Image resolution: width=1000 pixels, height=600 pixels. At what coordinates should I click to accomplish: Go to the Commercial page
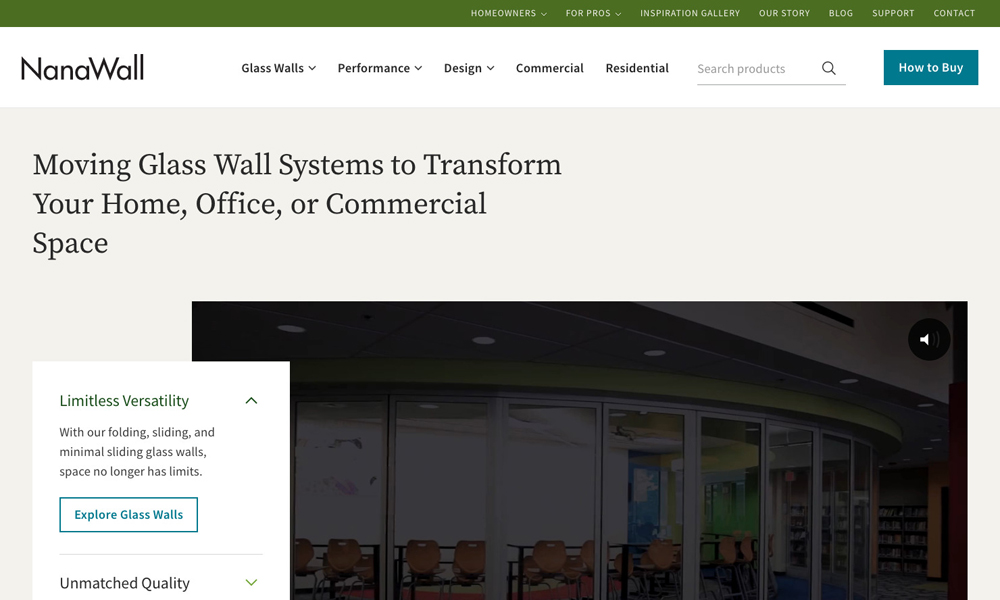[549, 68]
